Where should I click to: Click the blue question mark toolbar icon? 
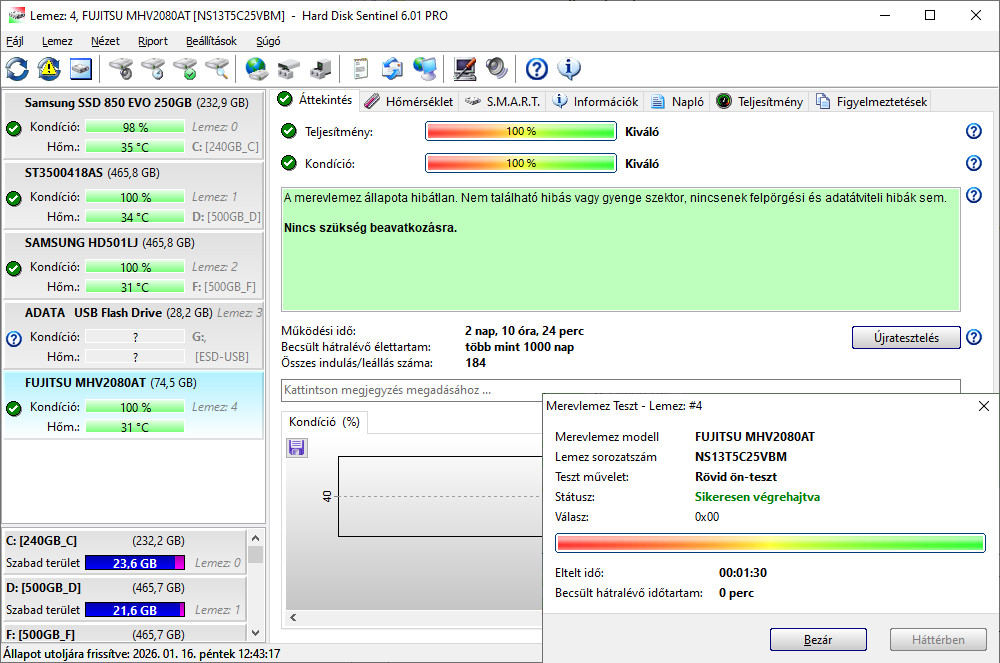537,69
